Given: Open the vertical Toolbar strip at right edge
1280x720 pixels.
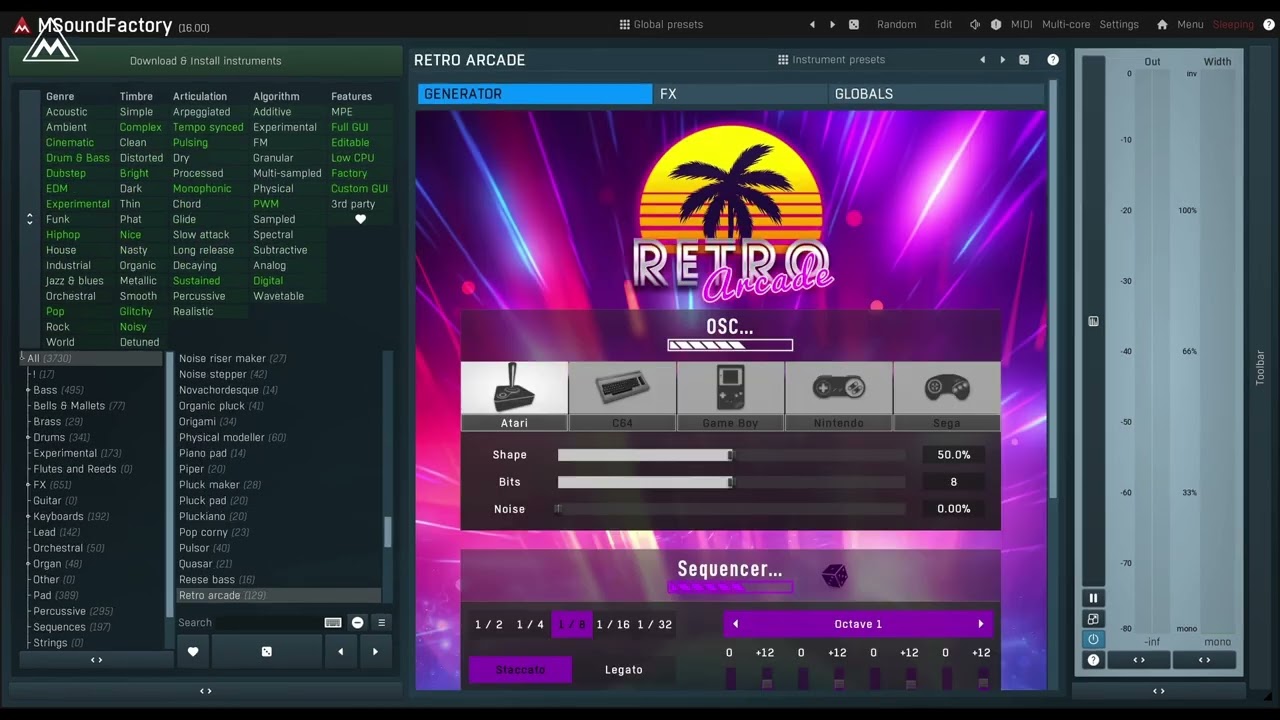Looking at the screenshot, I should coord(1260,367).
